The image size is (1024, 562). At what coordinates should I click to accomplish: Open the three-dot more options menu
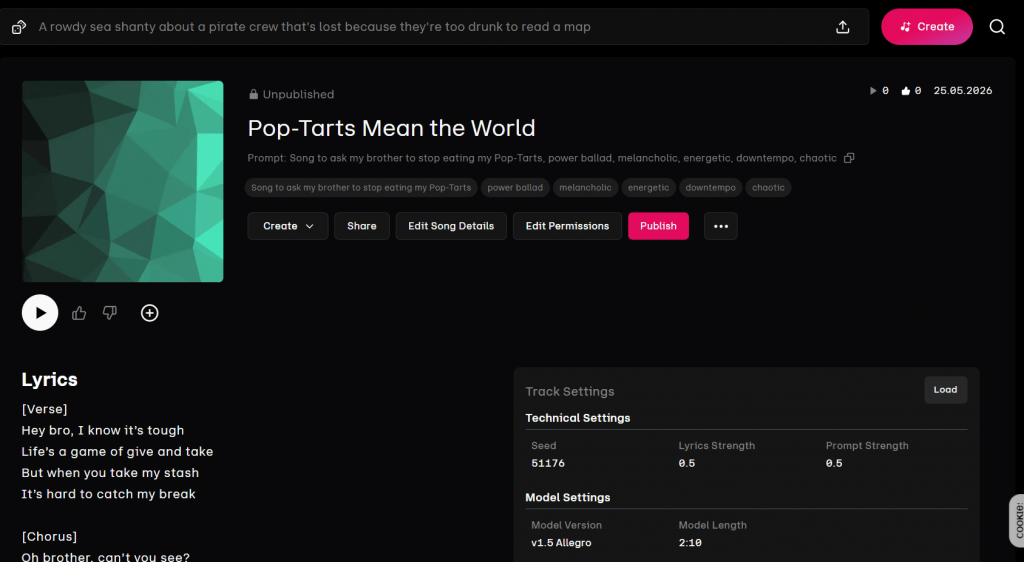pyautogui.click(x=721, y=226)
